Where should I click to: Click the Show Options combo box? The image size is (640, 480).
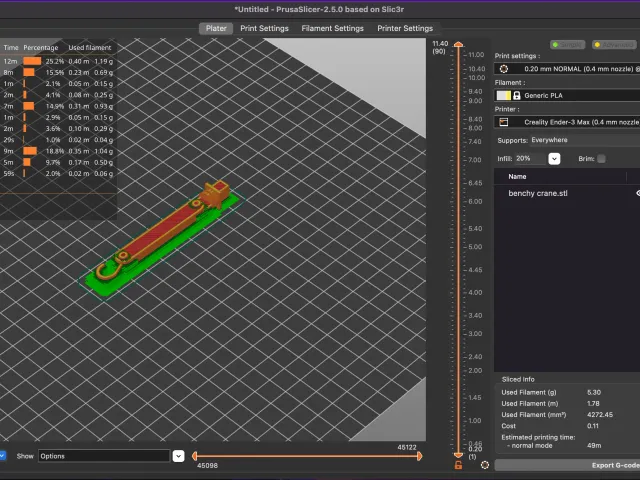coord(104,456)
